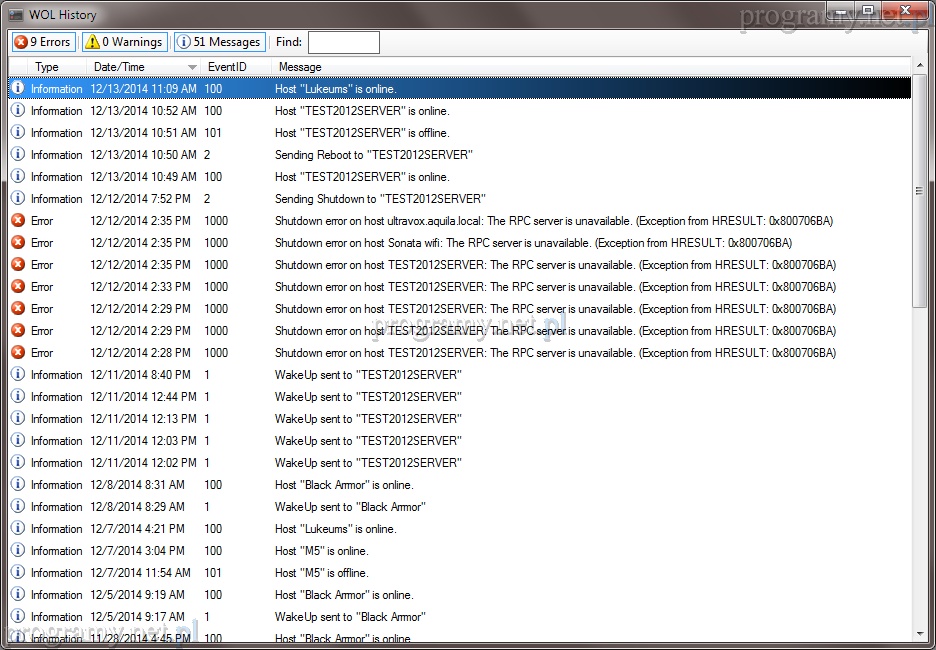936x650 pixels.
Task: Click info icon of Sending Reboot row
Action: 17,155
